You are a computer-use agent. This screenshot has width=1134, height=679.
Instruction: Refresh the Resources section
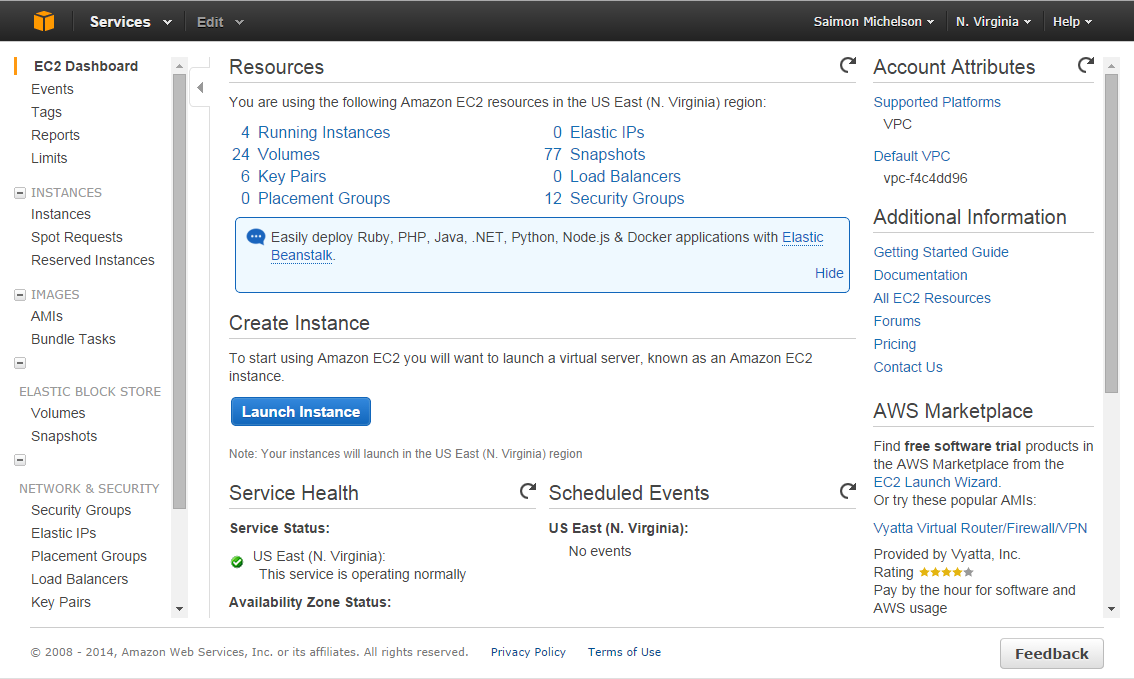(x=848, y=65)
